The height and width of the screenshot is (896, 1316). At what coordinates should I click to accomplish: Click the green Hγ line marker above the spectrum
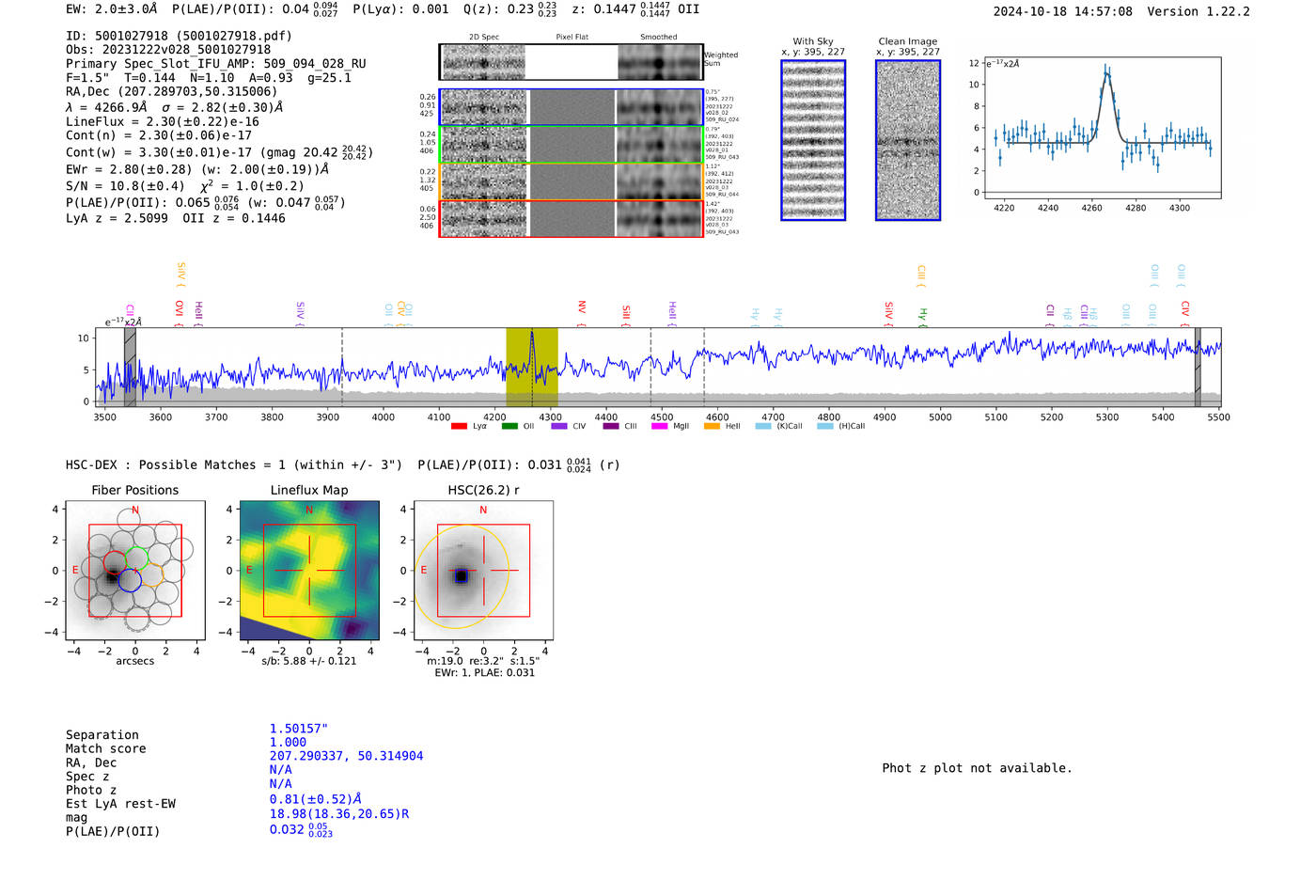coord(922,317)
